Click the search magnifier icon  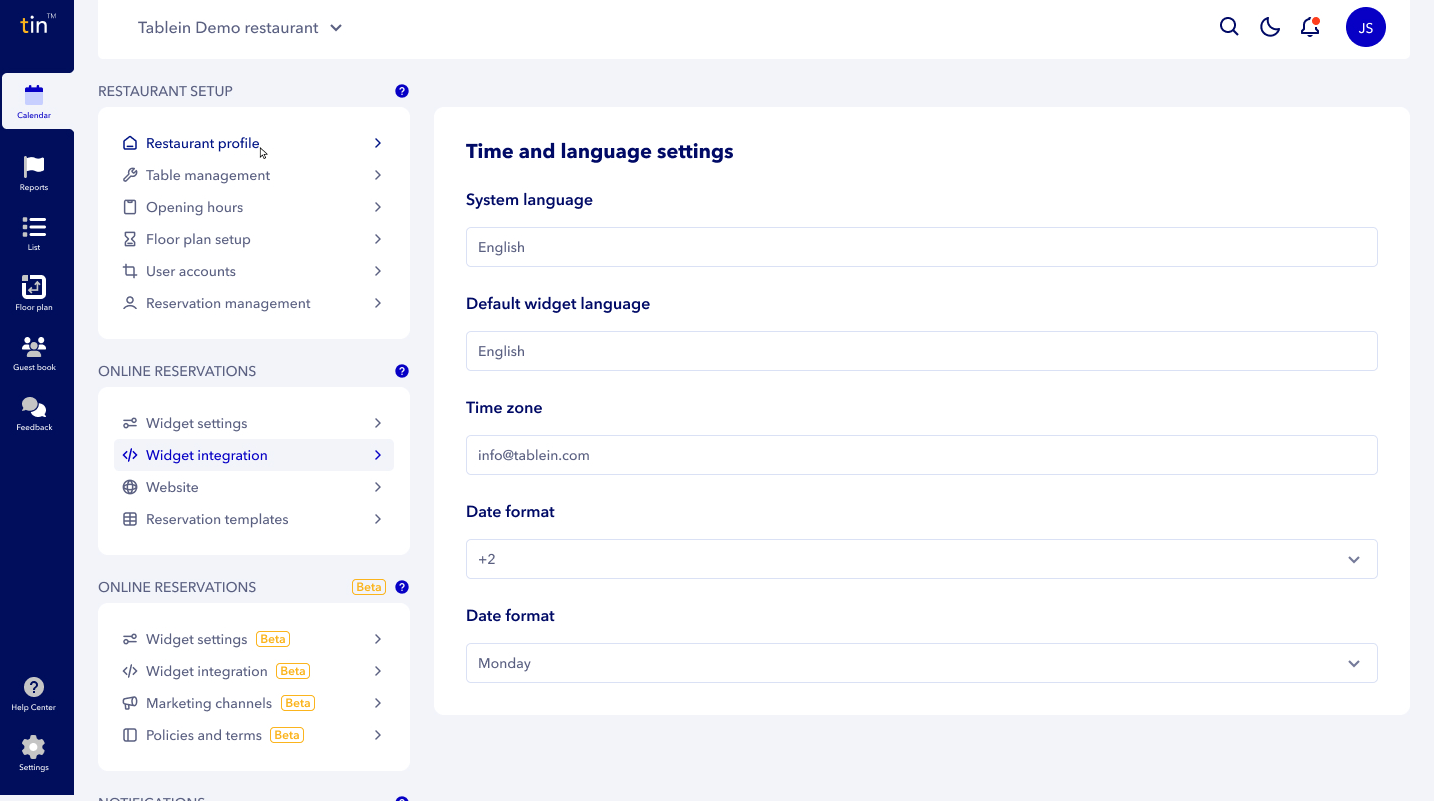(1229, 27)
